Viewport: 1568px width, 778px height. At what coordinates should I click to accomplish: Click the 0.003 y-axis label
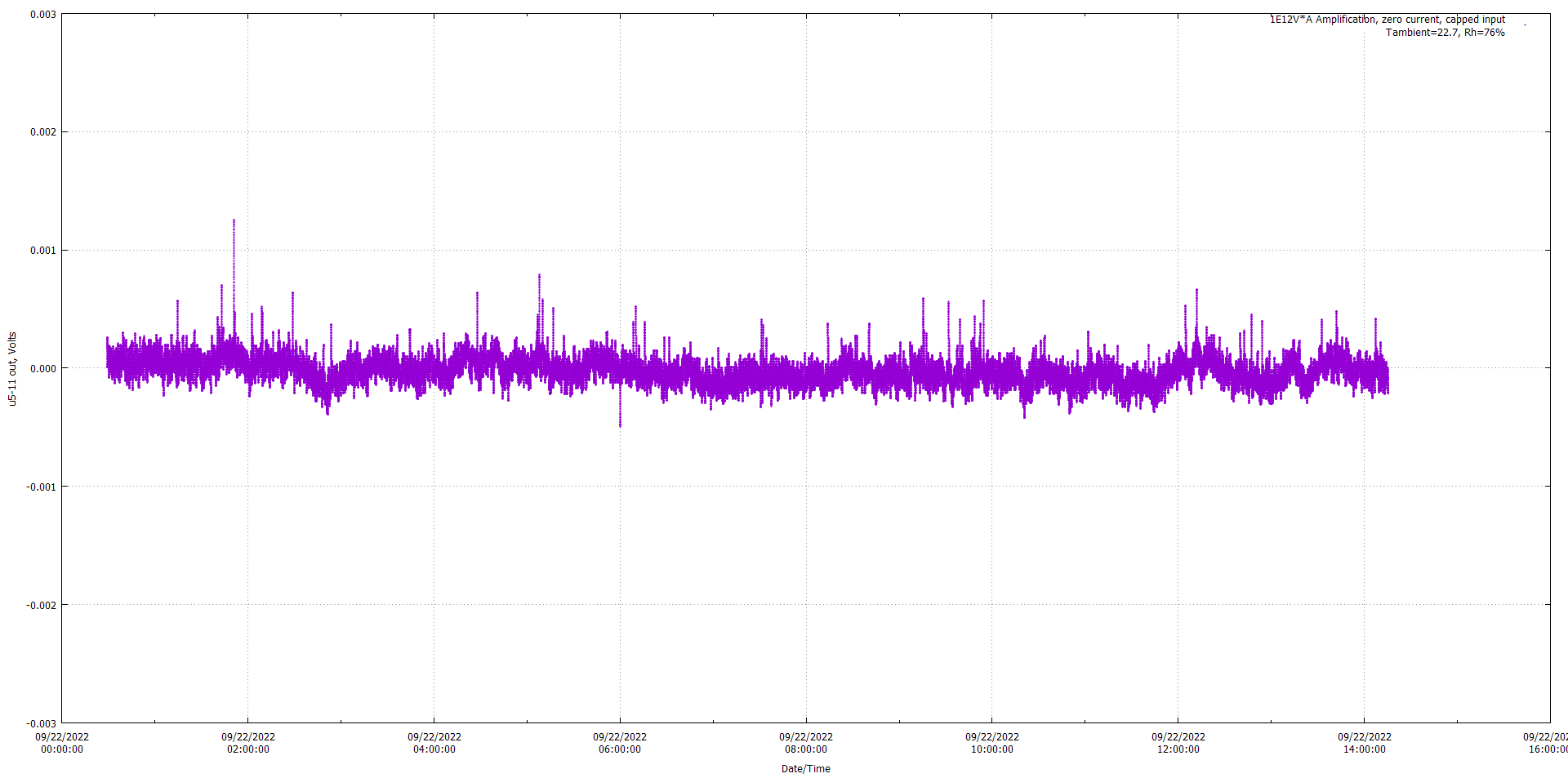[43, 15]
